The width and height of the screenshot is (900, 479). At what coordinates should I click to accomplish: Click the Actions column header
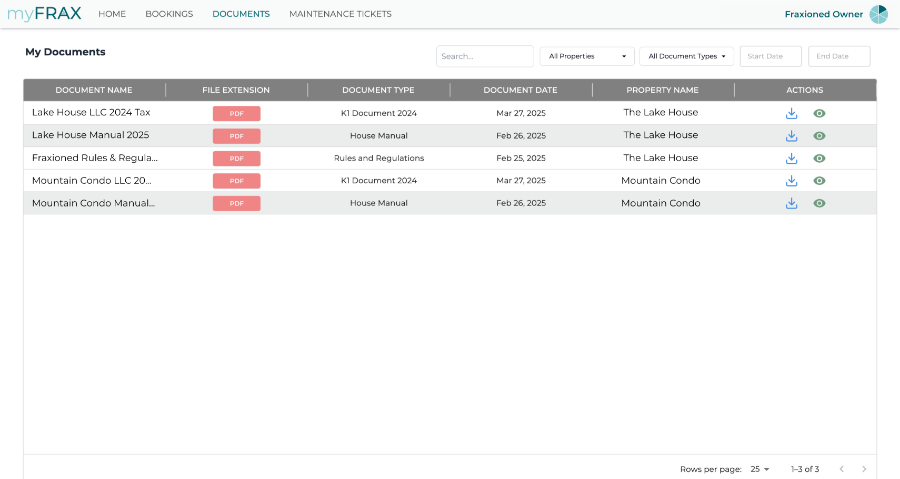coord(805,90)
